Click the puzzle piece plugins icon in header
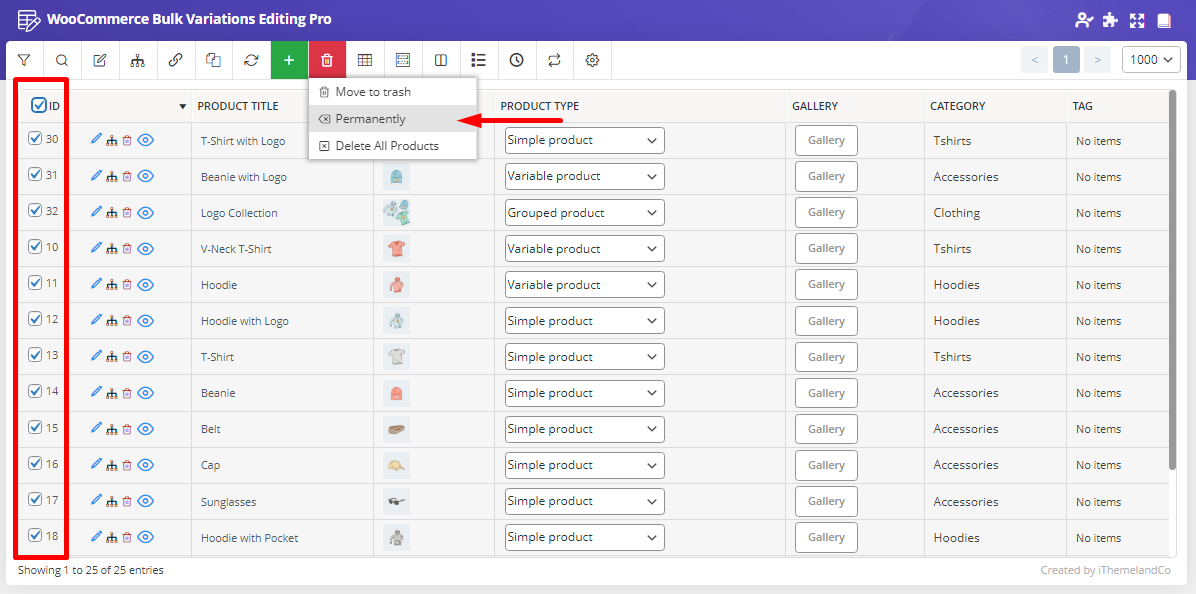Screen dimensions: 1196x594 coord(1110,20)
